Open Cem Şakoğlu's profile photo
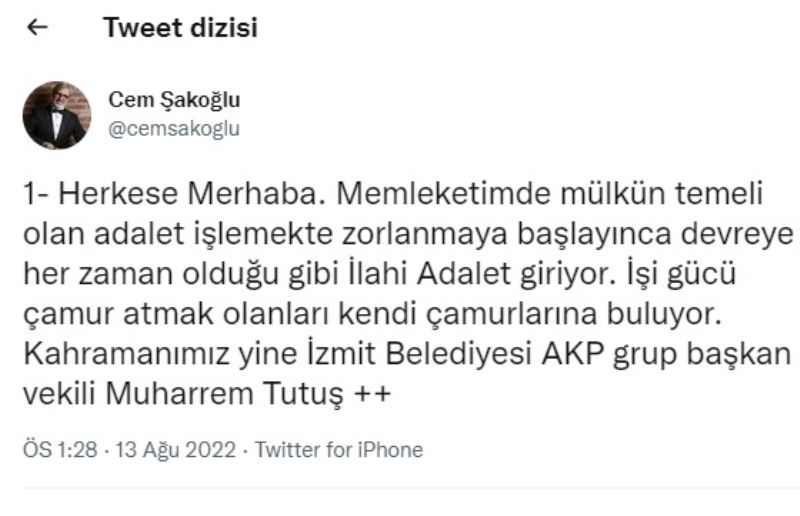 point(56,115)
